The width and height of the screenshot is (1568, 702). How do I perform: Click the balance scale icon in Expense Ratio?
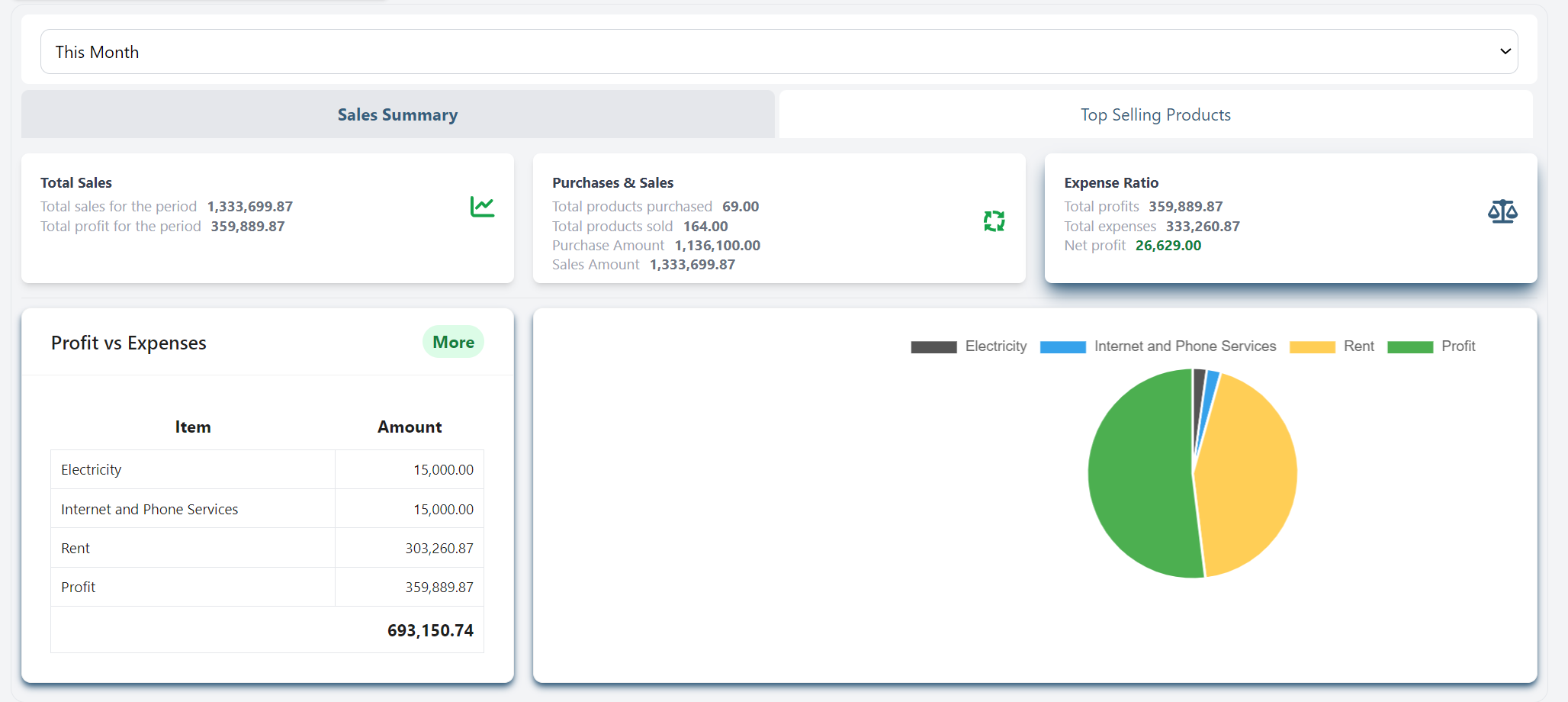[x=1502, y=211]
